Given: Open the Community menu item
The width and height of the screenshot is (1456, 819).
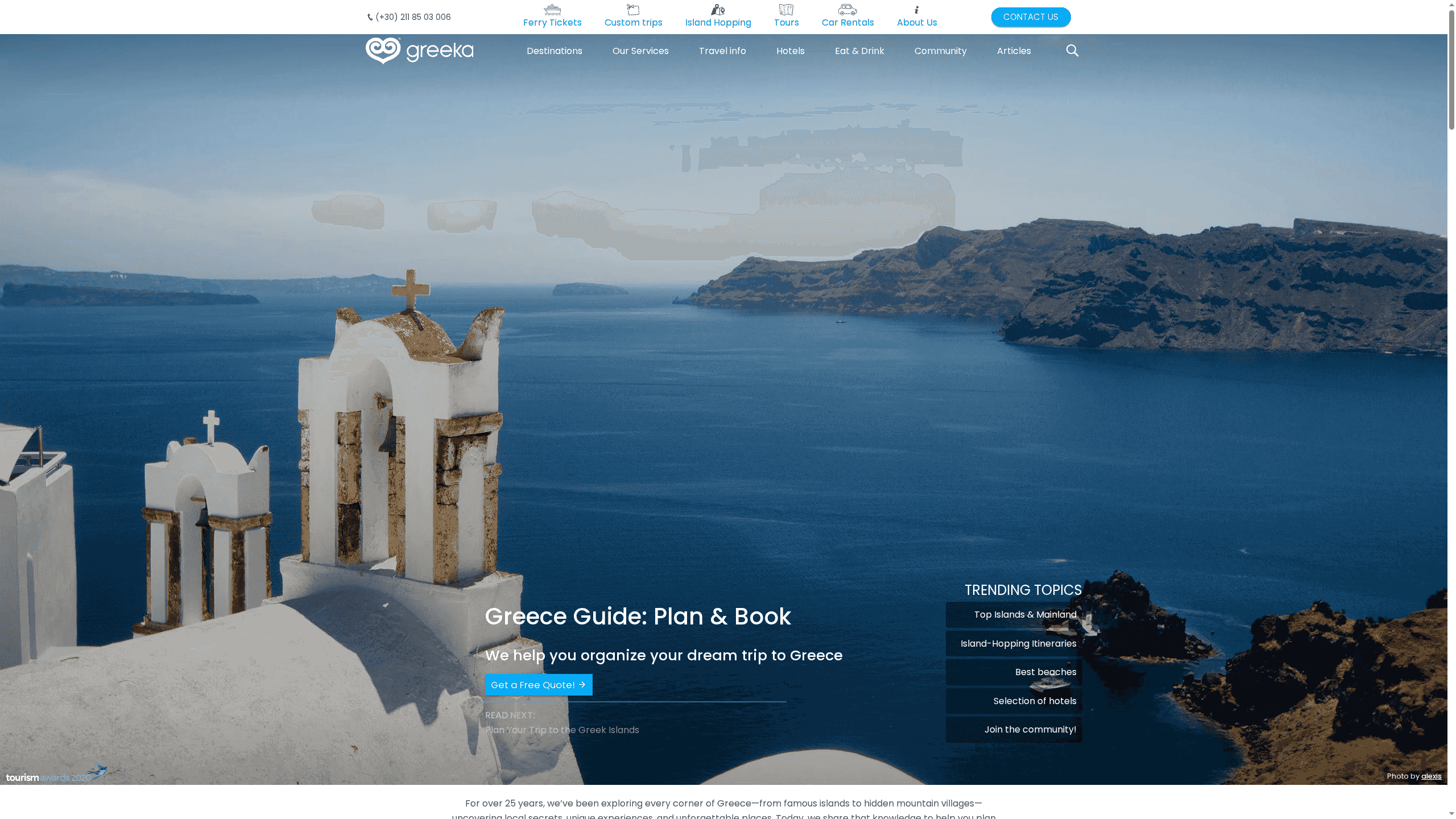Looking at the screenshot, I should [940, 51].
